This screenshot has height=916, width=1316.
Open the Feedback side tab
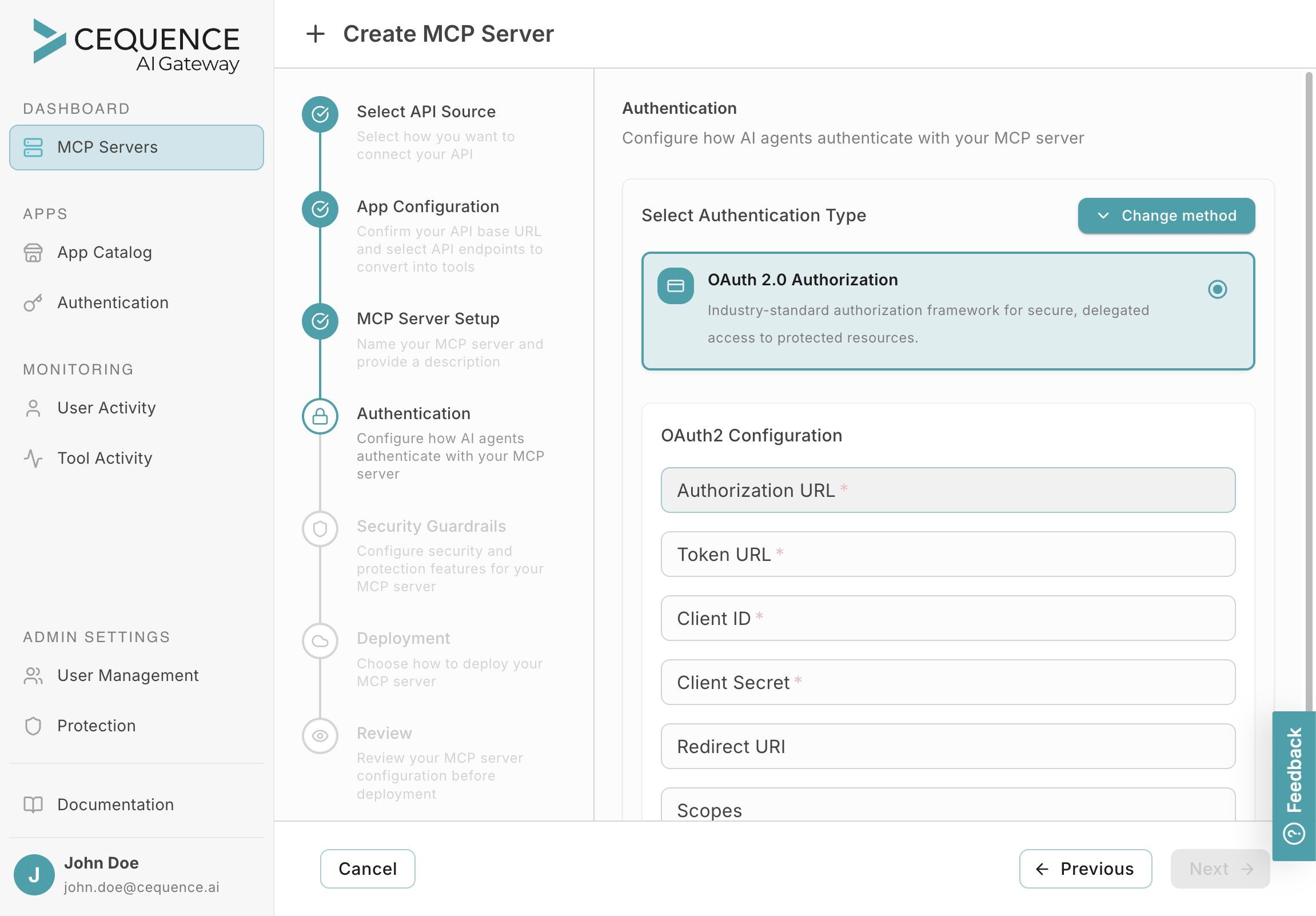click(x=1294, y=785)
